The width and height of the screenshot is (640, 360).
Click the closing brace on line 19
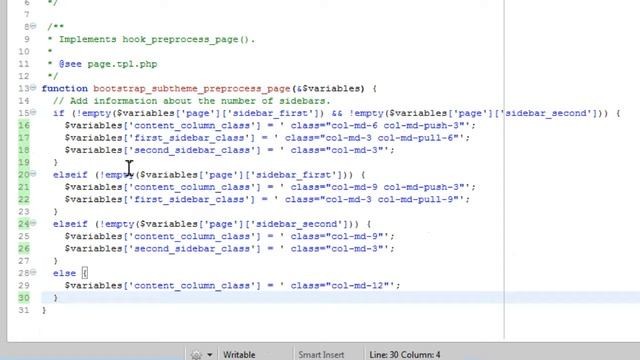(x=56, y=162)
